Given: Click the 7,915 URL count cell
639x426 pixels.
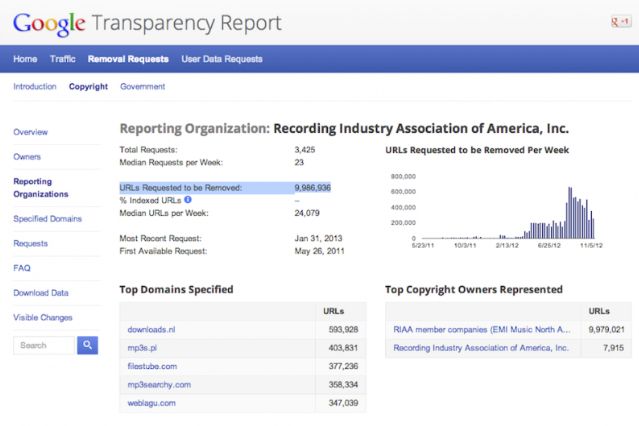Looking at the screenshot, I should [613, 348].
